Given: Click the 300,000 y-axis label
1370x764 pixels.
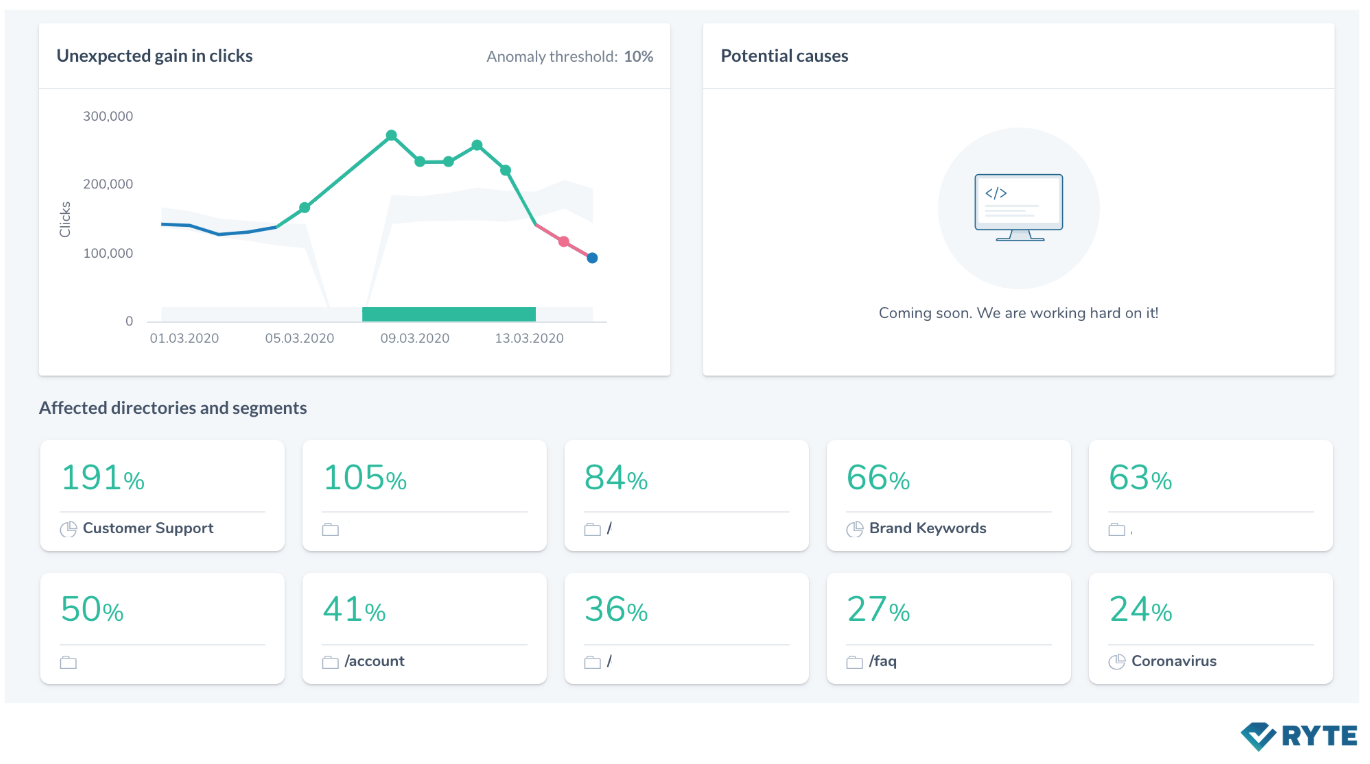Looking at the screenshot, I should click(x=108, y=116).
